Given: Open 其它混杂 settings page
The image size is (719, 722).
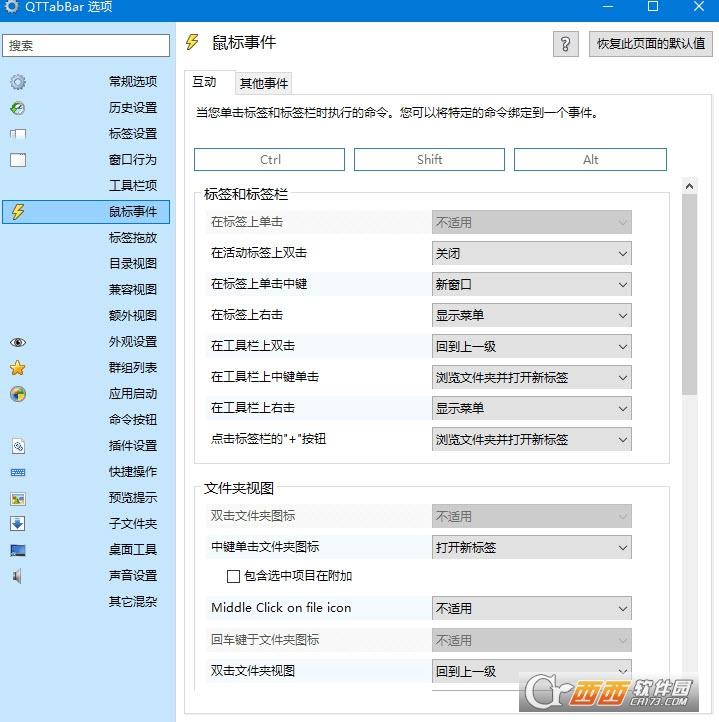Looking at the screenshot, I should [86, 602].
